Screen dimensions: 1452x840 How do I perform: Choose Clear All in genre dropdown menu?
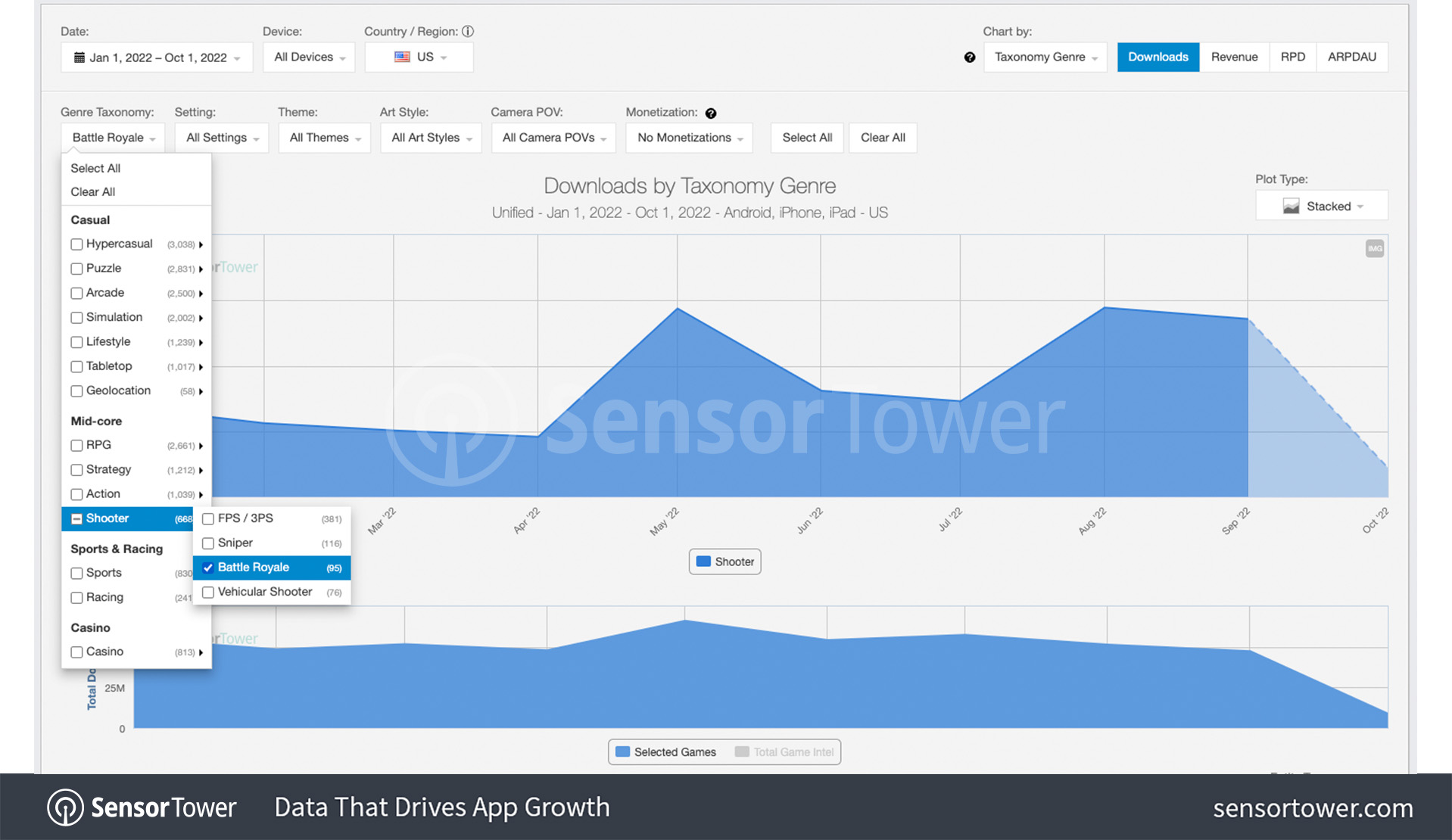click(93, 192)
